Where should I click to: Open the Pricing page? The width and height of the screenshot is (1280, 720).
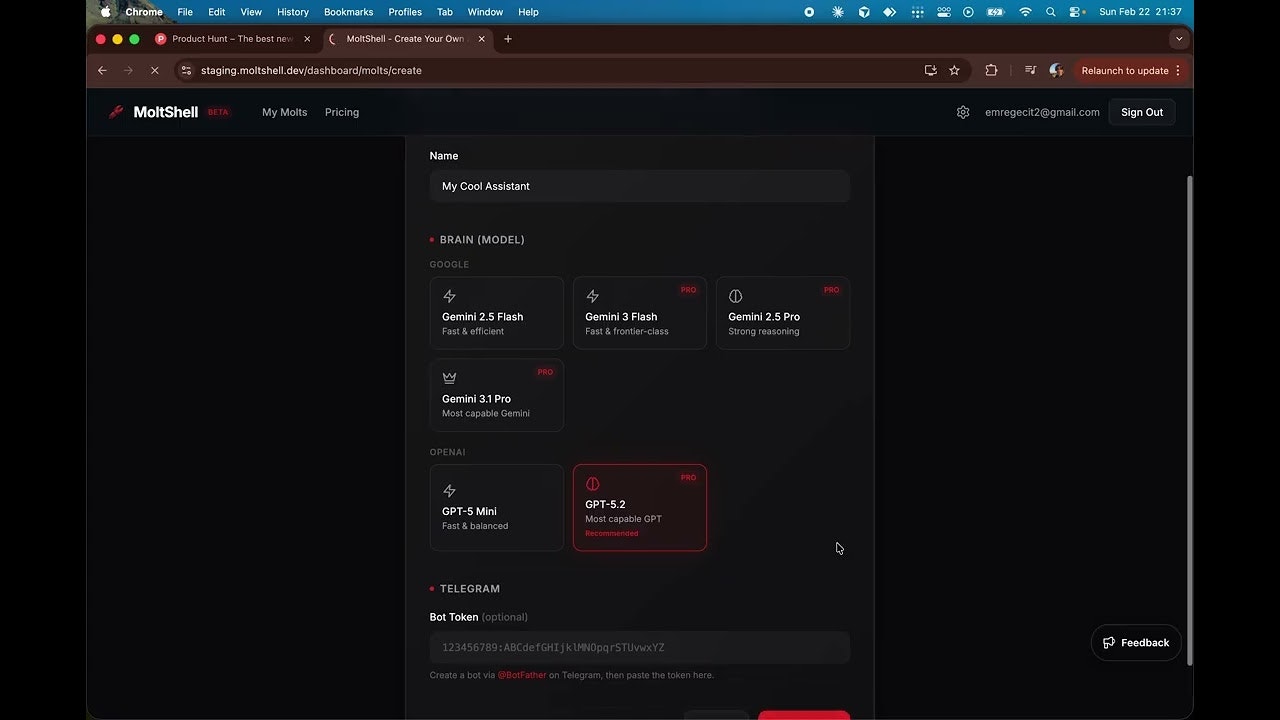pos(342,112)
